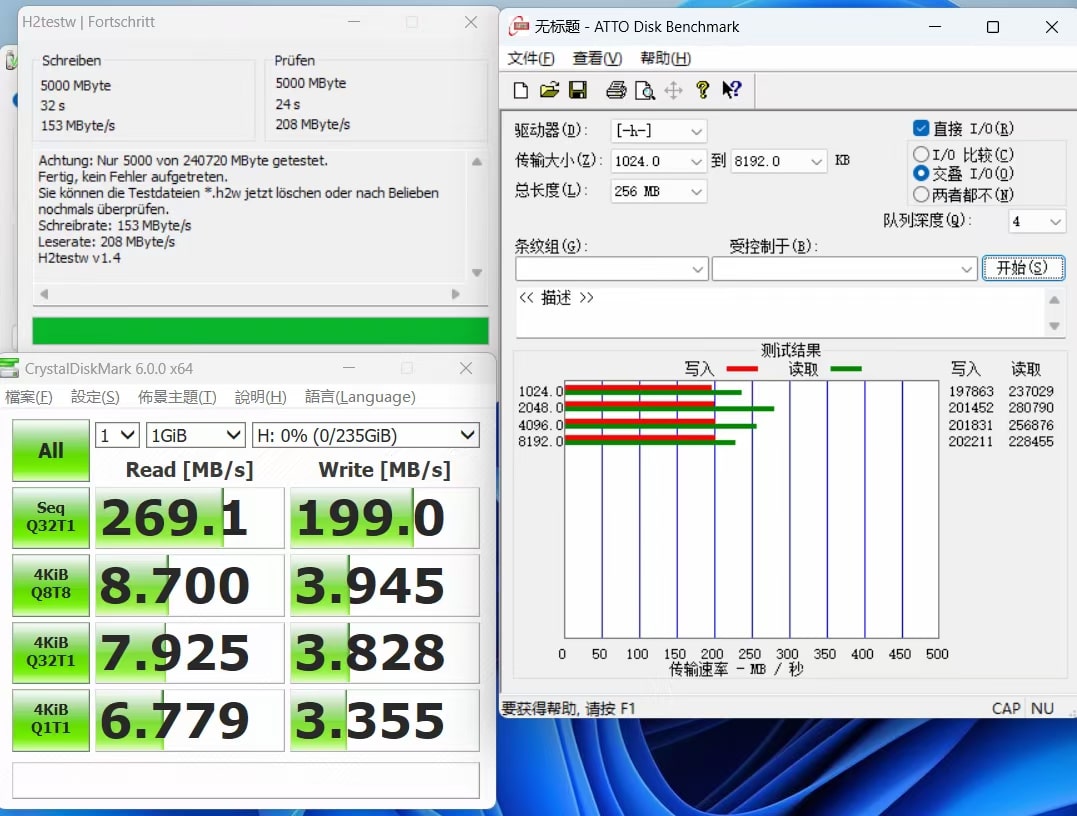Open the 設定(S) menu in CrystalDiskMark

(95, 397)
